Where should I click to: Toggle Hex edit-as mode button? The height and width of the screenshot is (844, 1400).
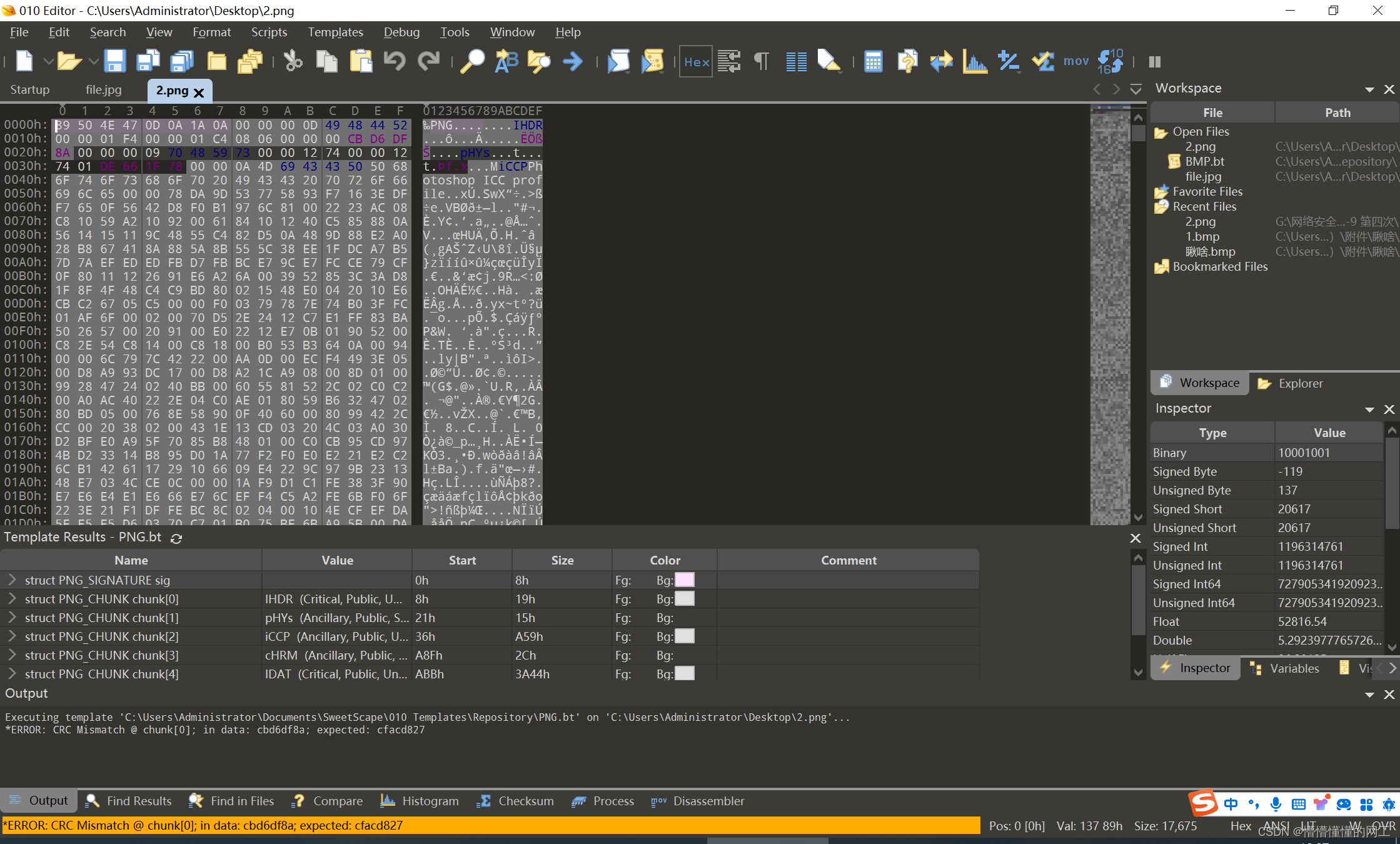click(696, 61)
